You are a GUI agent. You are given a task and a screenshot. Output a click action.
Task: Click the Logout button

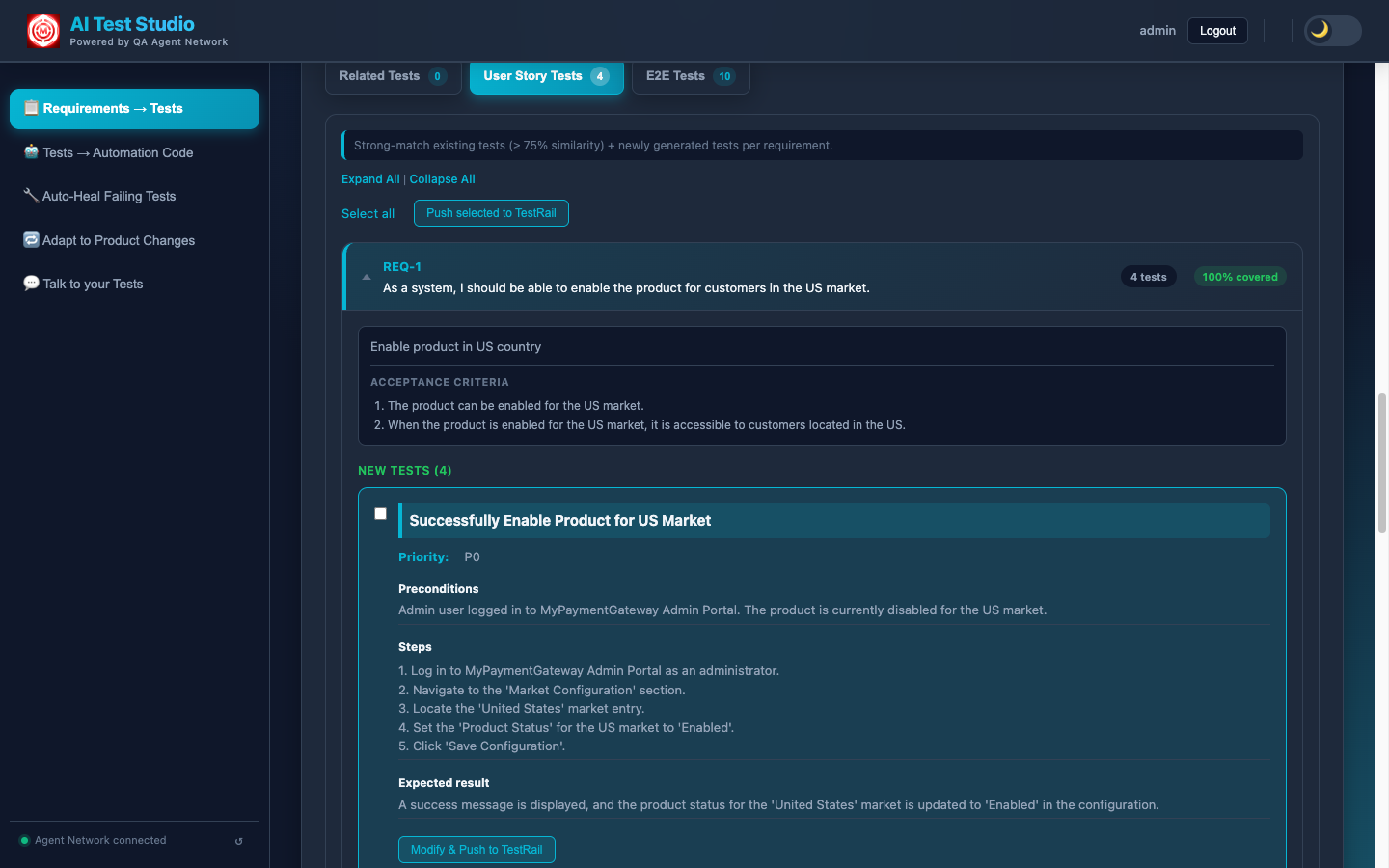click(1217, 31)
